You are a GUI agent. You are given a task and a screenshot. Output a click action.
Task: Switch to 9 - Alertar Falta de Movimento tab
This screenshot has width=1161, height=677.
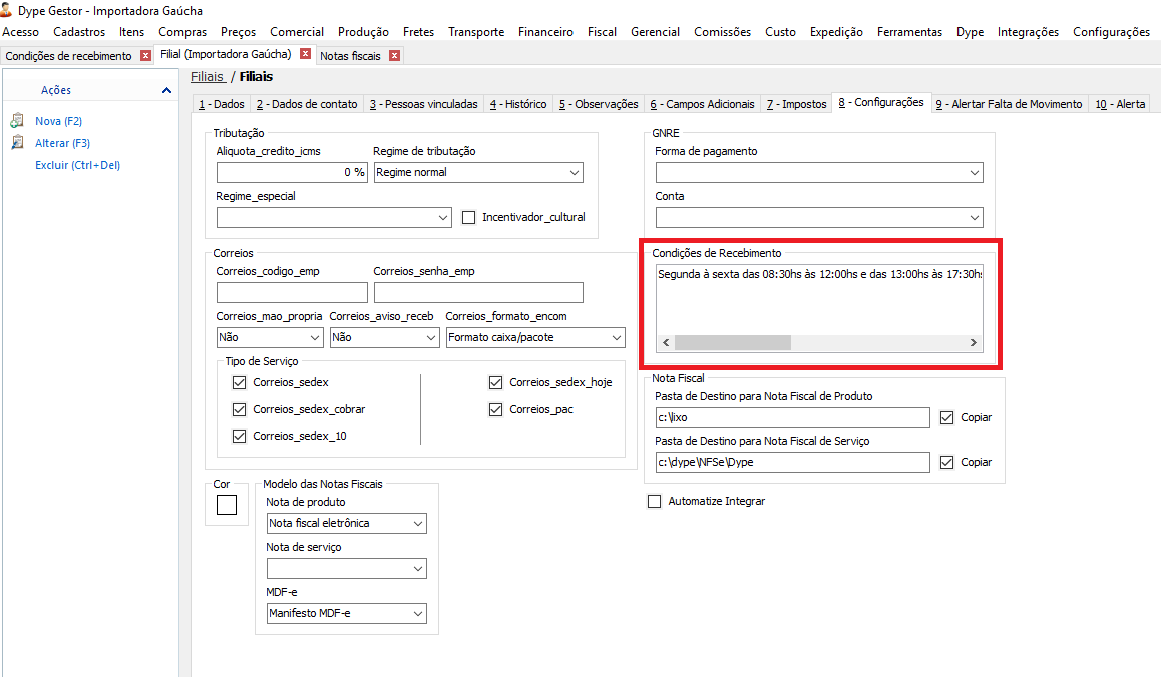pyautogui.click(x=1008, y=104)
